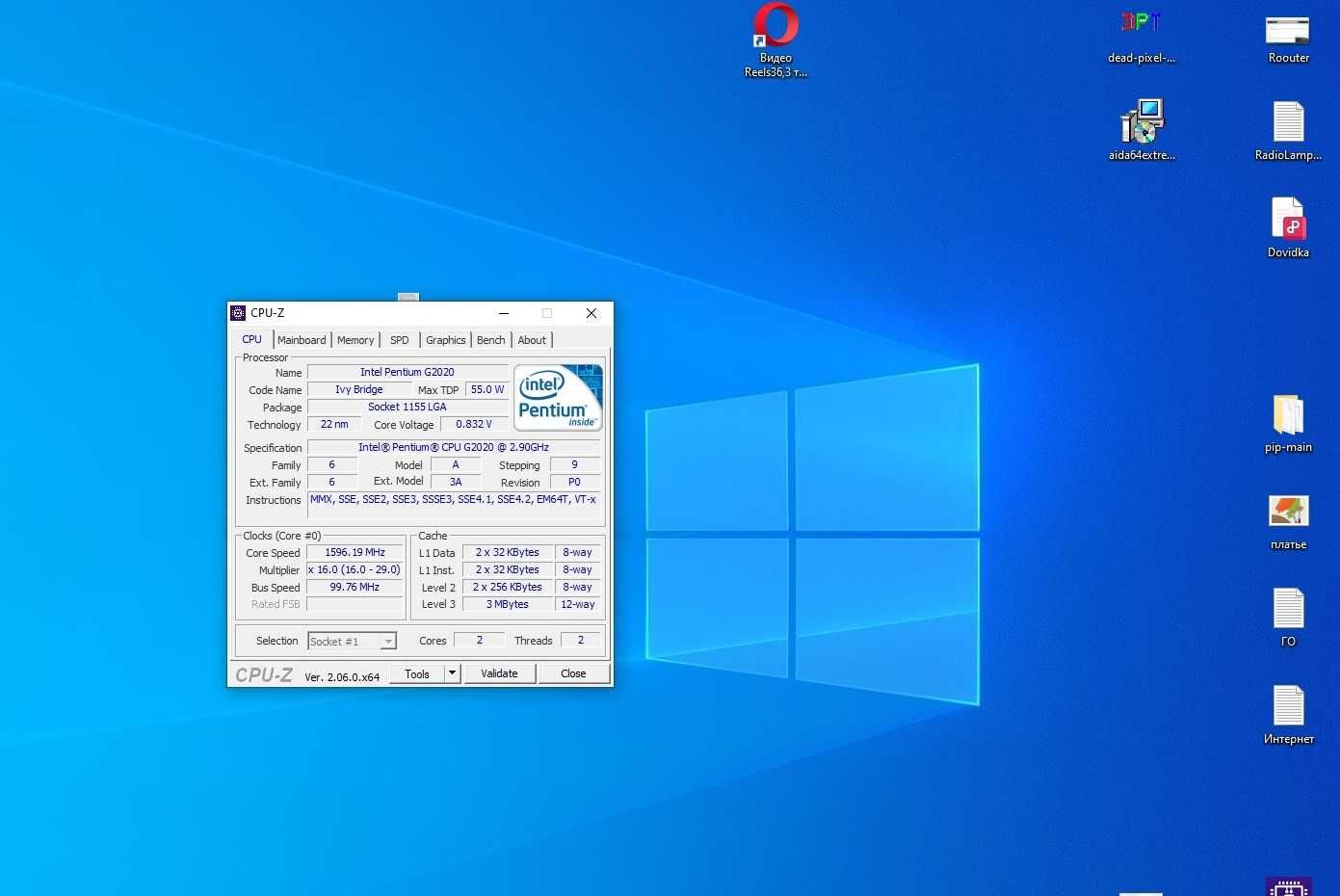Image resolution: width=1340 pixels, height=896 pixels.
Task: Switch to the CPU tab
Action: point(252,339)
